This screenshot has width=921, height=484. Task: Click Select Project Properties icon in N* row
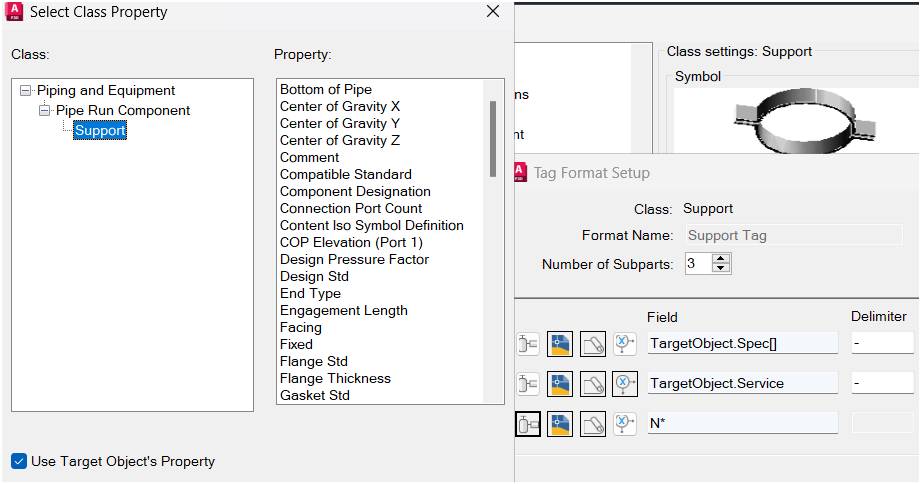point(593,424)
